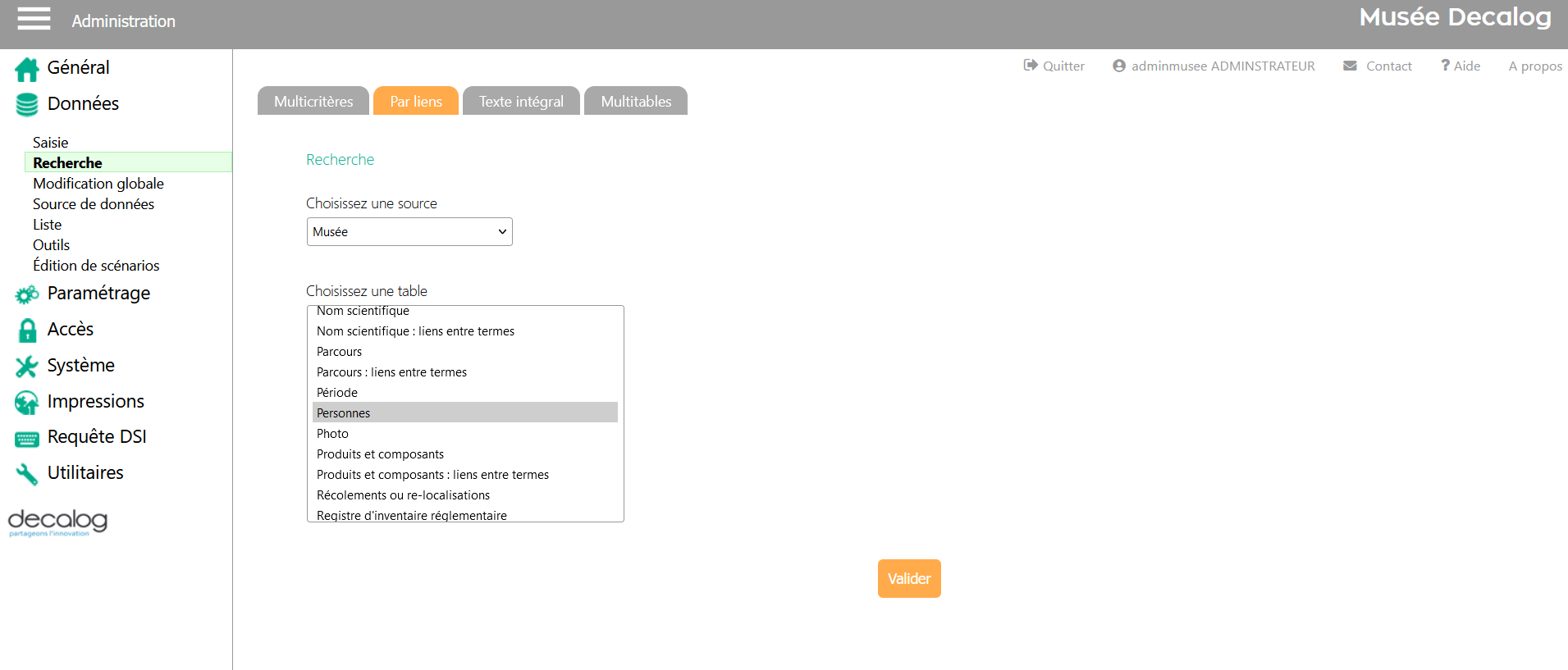Click the Général home icon

coord(27,69)
